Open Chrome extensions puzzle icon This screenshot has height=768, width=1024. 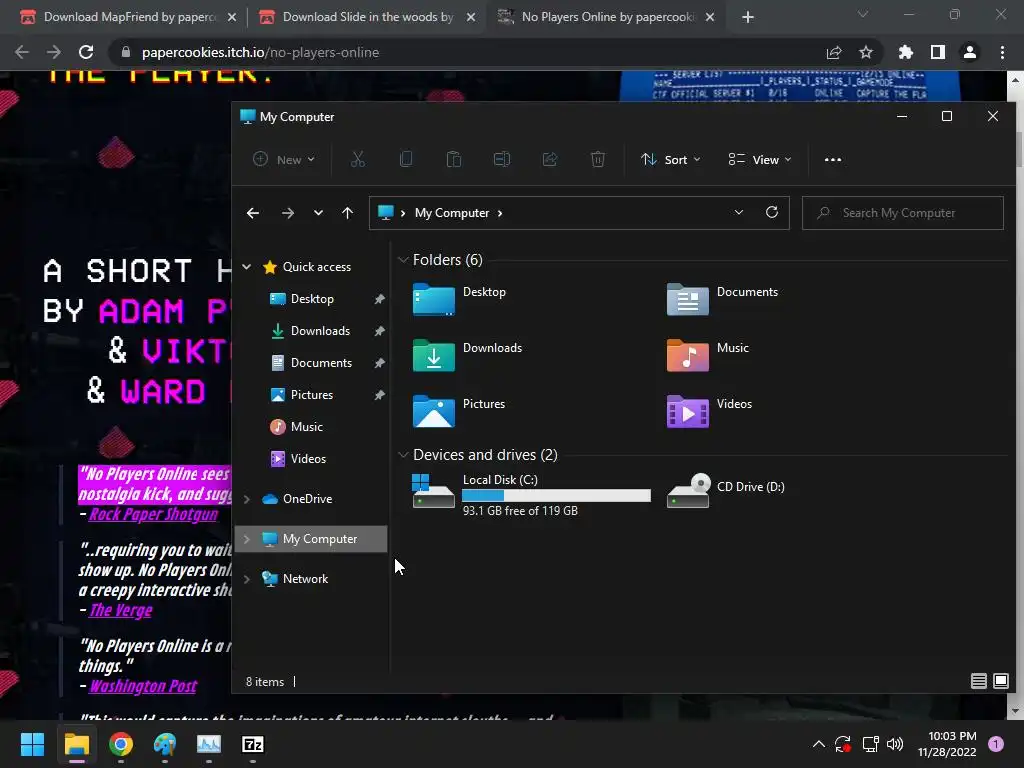[x=905, y=52]
